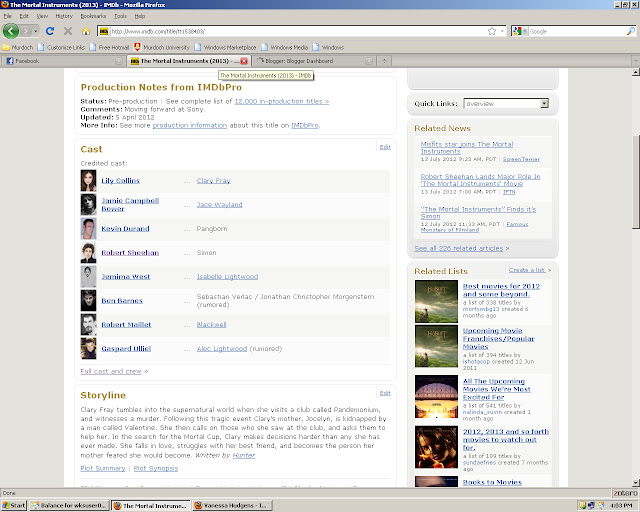Open the Plot Summary link
This screenshot has height=512, width=640.
click(103, 468)
